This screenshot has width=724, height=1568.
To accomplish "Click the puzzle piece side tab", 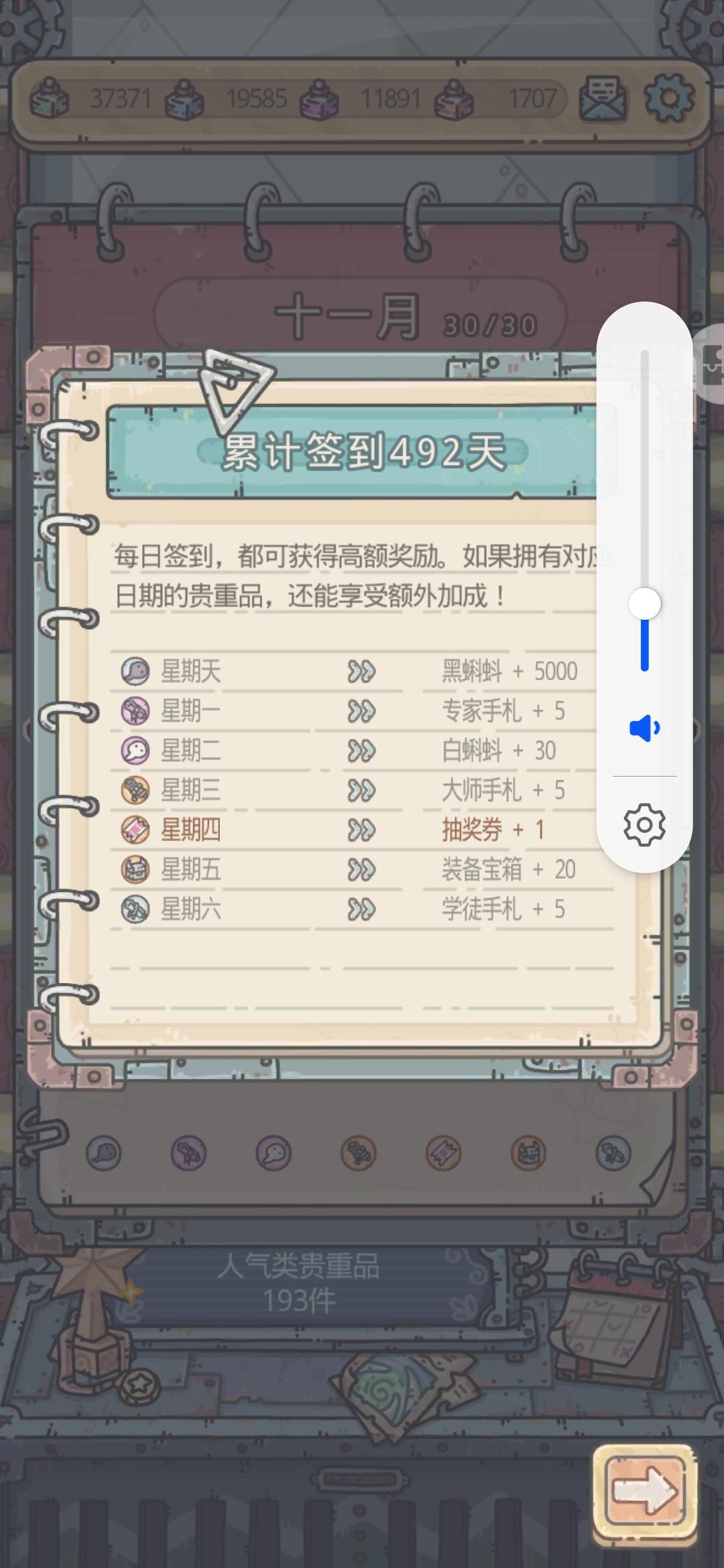I will tap(709, 365).
